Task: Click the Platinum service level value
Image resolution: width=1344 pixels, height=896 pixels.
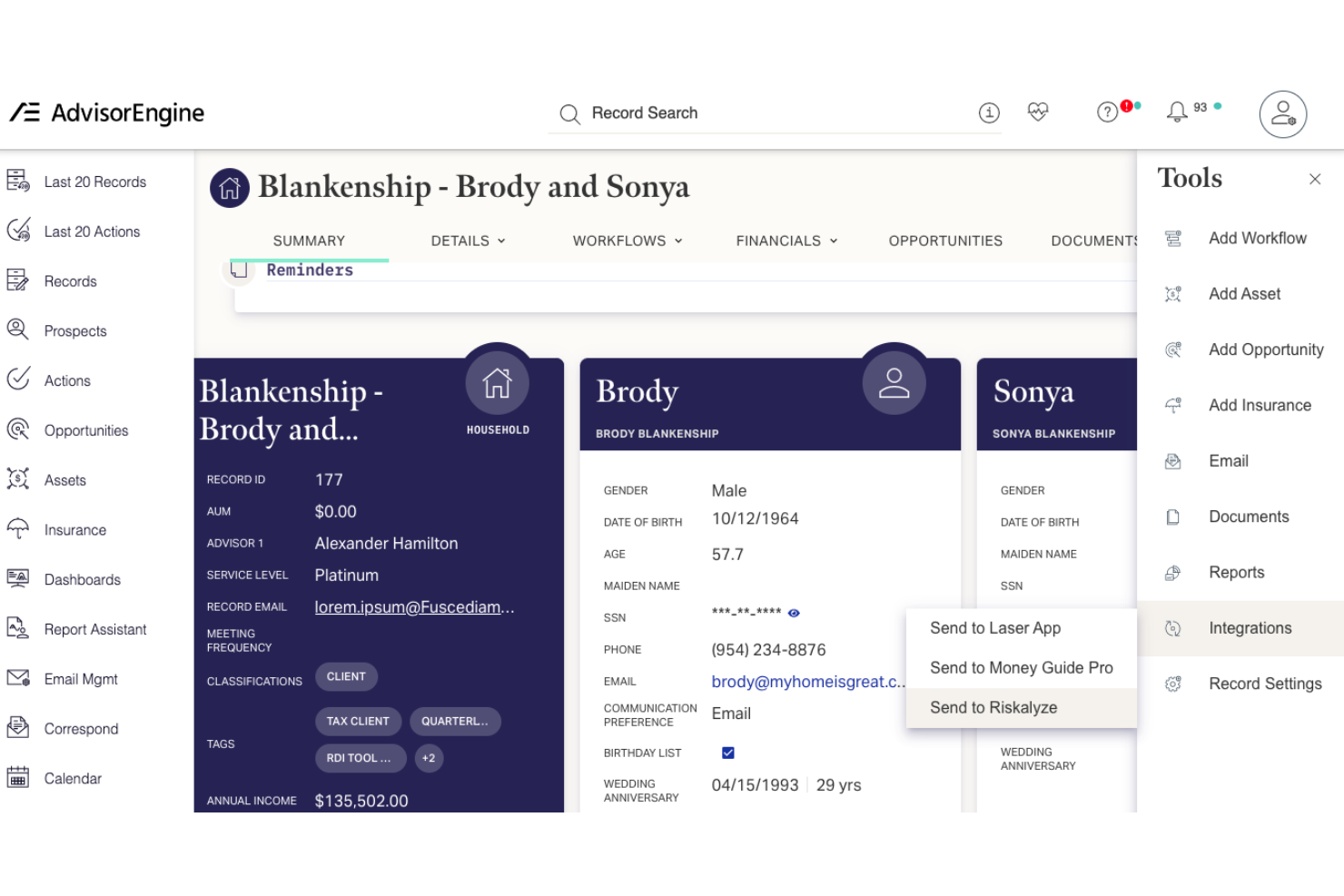Action: click(347, 576)
